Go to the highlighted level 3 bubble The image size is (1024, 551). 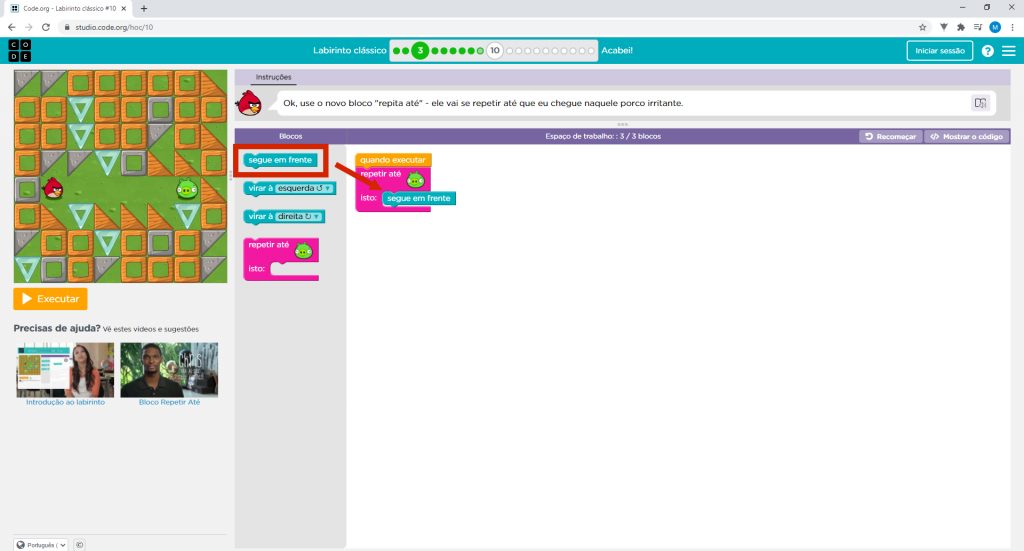[420, 50]
